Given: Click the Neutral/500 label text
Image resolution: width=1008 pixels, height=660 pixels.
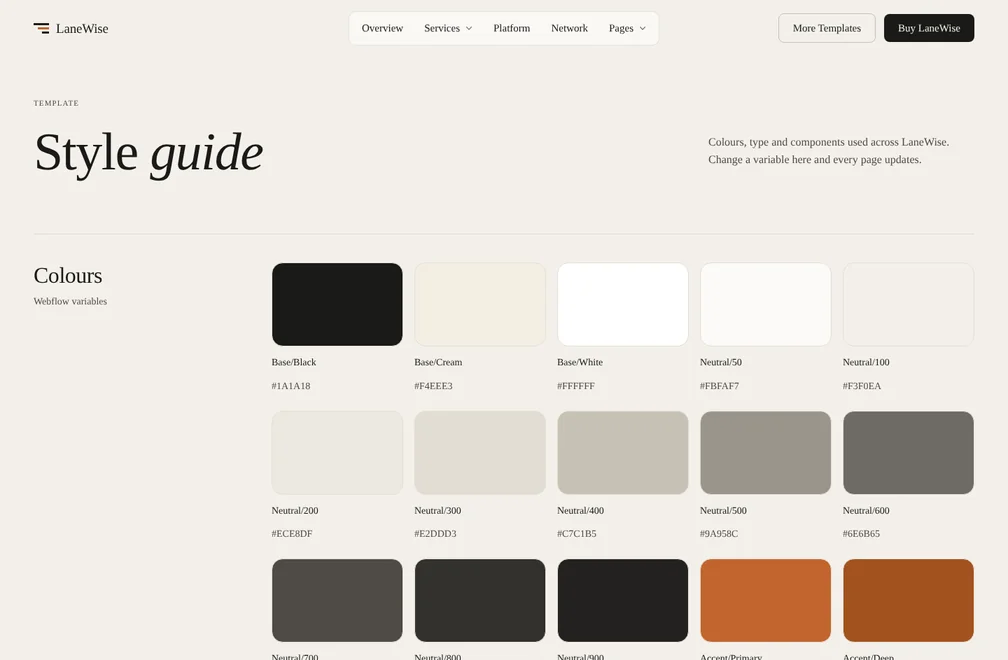Looking at the screenshot, I should pyautogui.click(x=723, y=510).
